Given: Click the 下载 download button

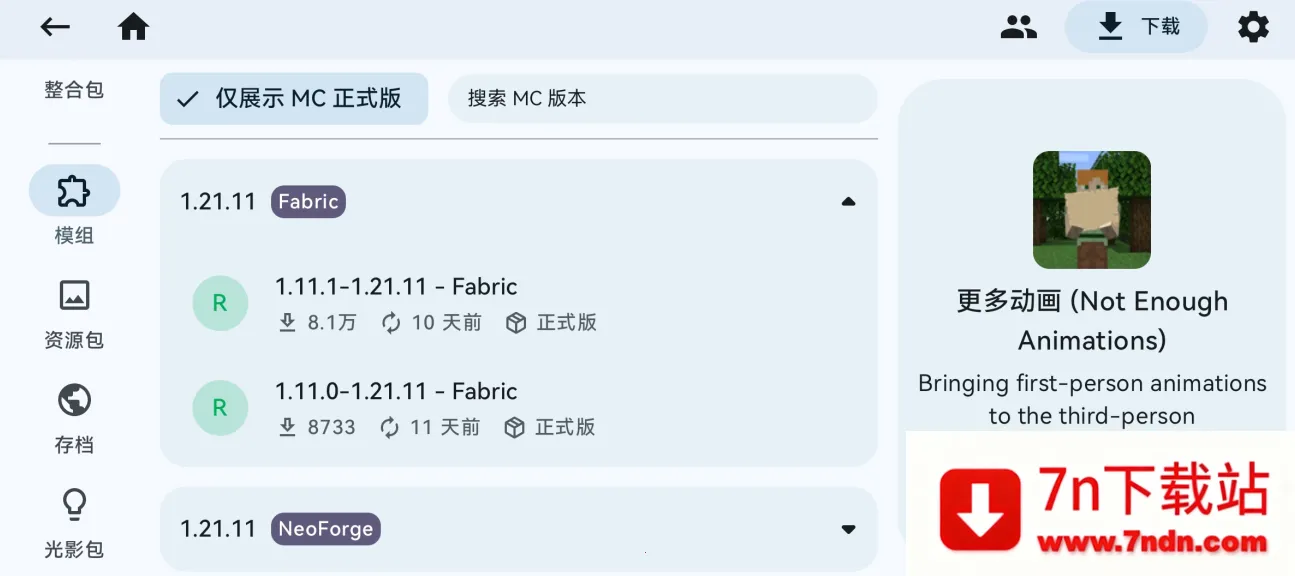Looking at the screenshot, I should pos(1136,27).
